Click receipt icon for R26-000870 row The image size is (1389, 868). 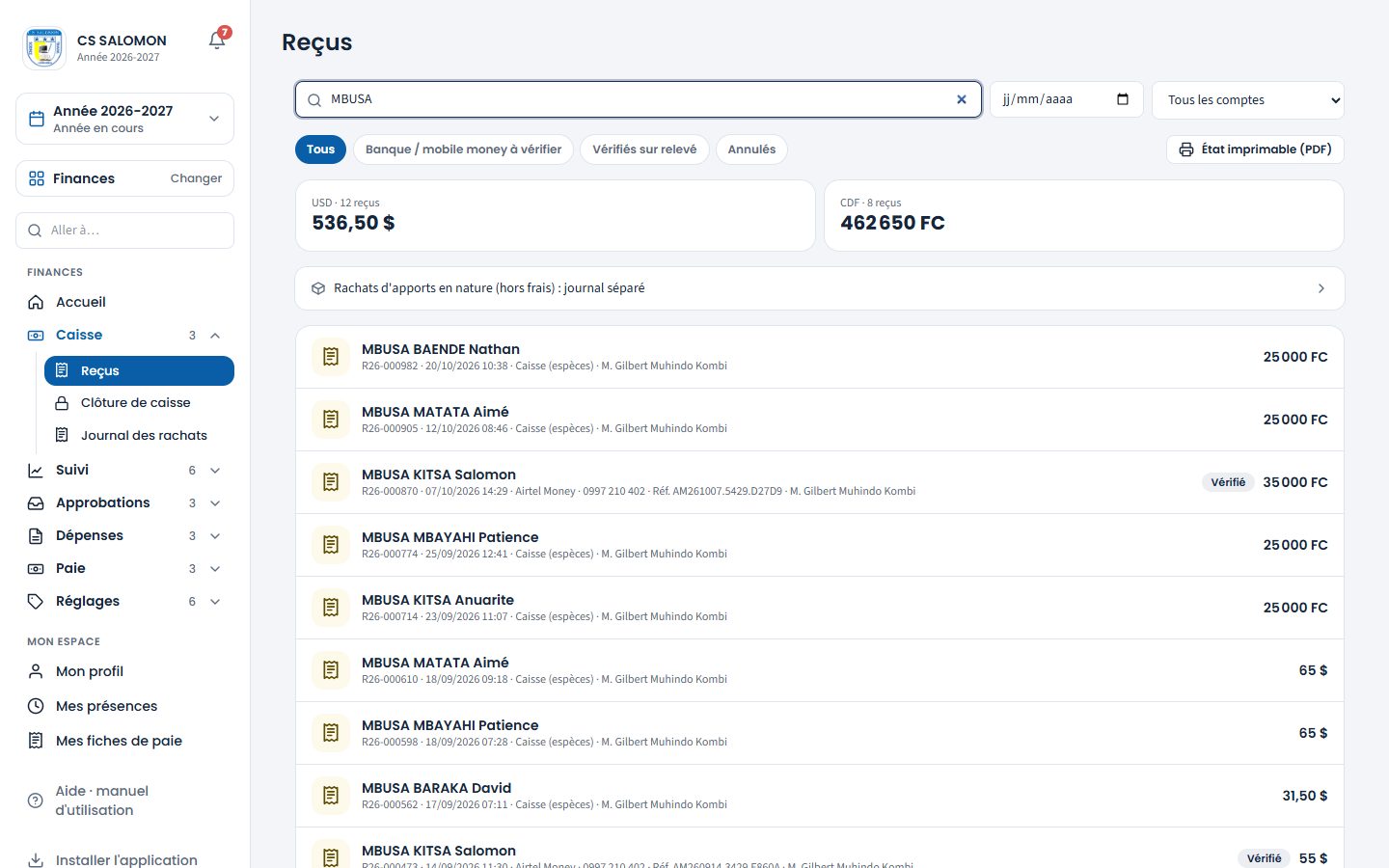point(331,482)
